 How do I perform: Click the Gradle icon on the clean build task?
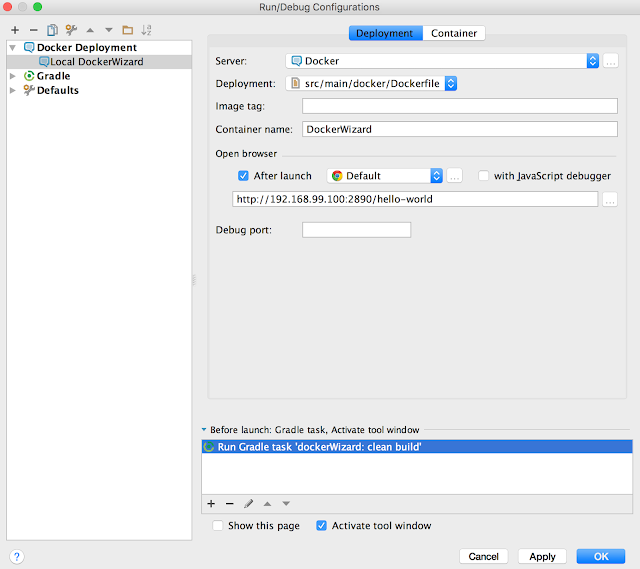pos(209,447)
